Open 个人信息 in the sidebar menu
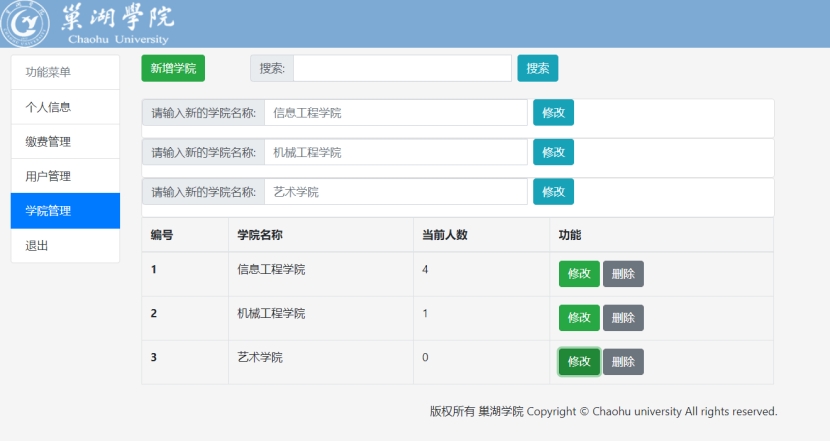 (x=65, y=107)
